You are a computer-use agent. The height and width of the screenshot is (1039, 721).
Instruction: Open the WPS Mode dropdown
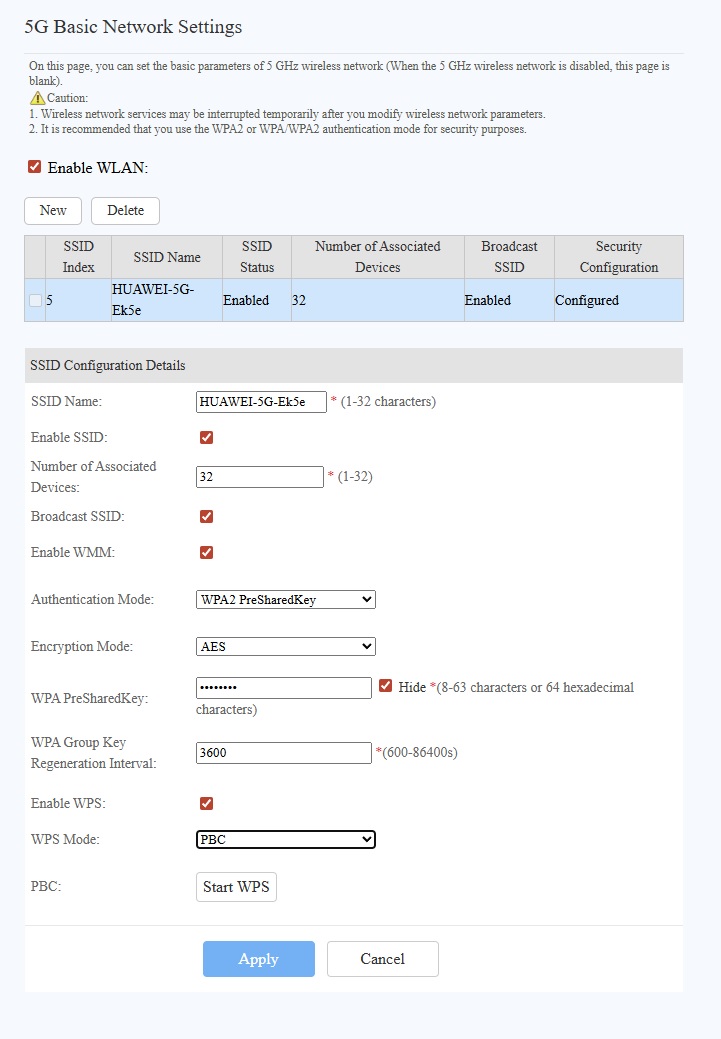tap(285, 839)
